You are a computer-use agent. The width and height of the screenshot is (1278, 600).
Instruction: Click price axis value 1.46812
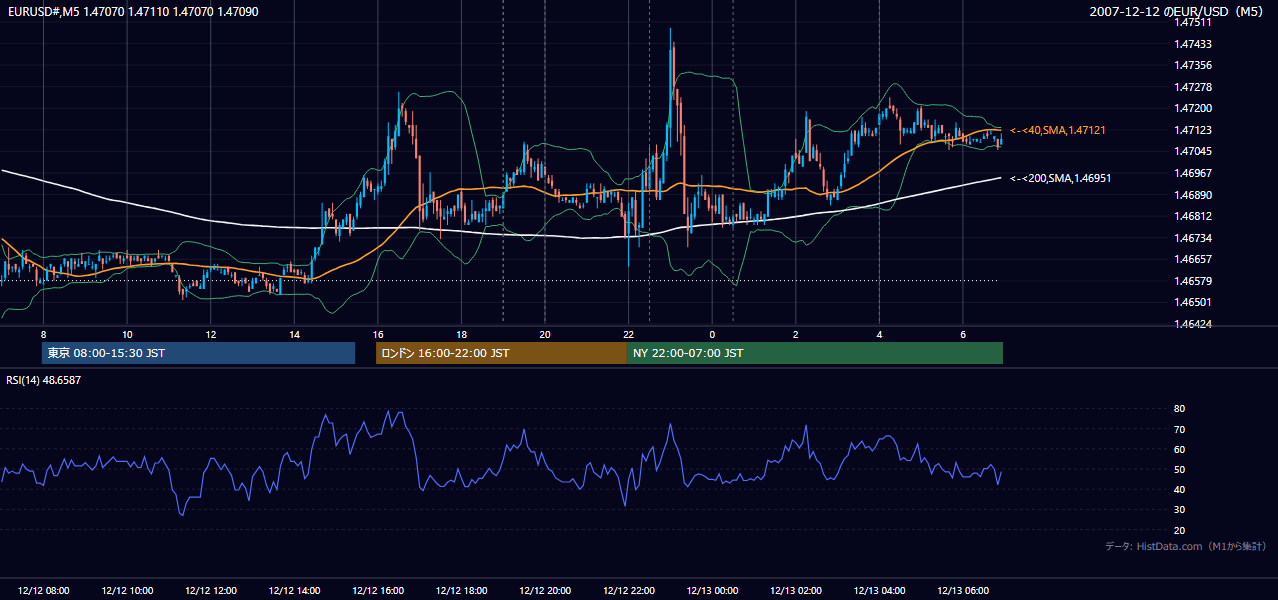[1194, 216]
